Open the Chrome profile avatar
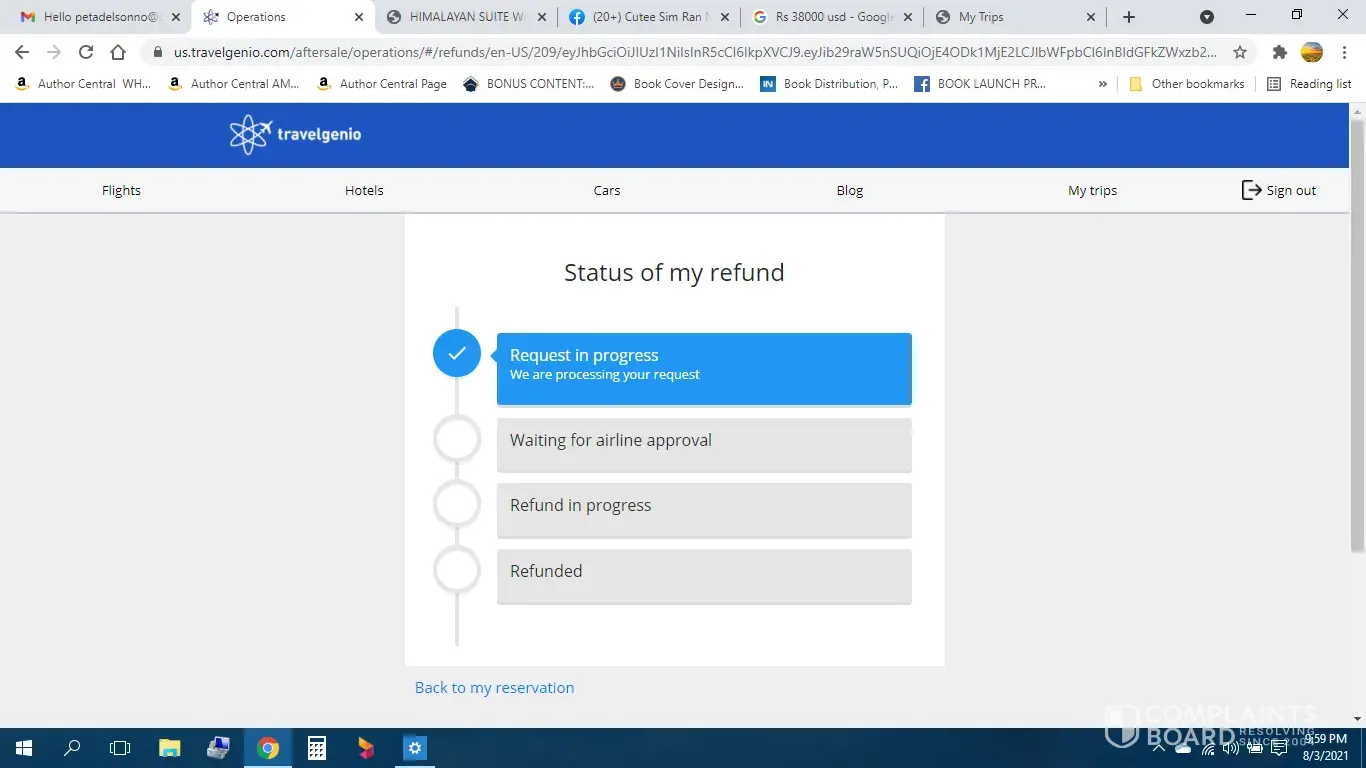The image size is (1366, 768). click(x=1312, y=52)
